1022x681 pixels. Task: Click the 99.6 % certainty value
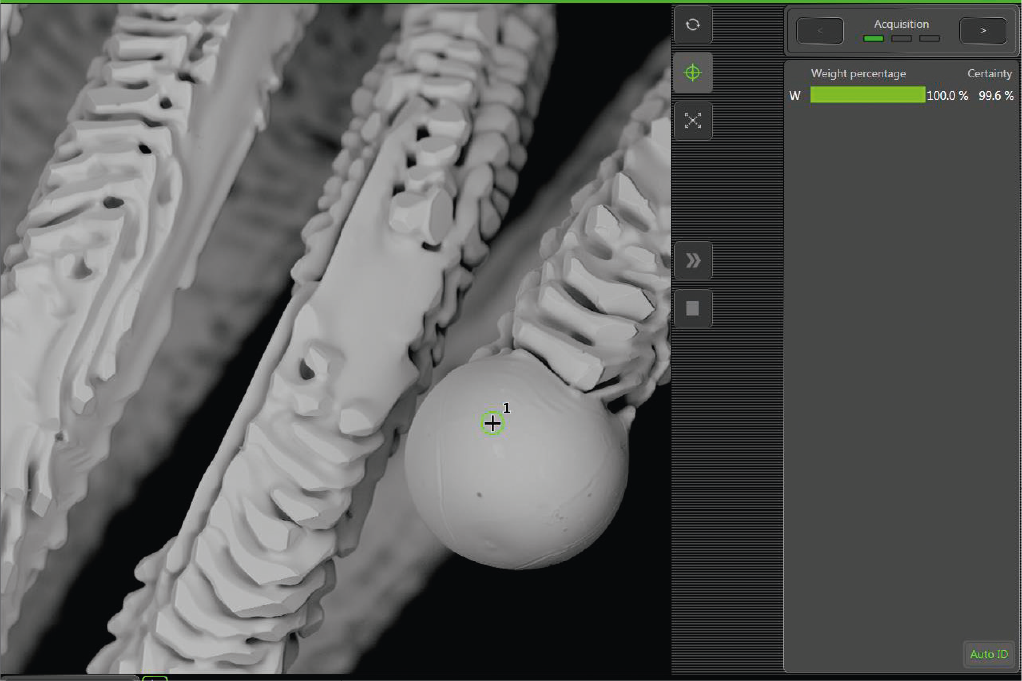995,96
